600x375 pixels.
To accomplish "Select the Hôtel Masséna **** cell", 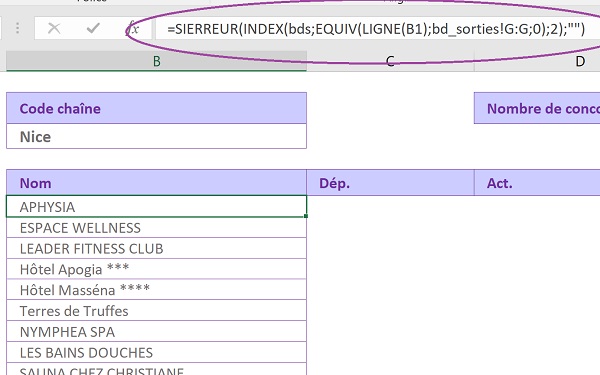I will click(x=157, y=290).
